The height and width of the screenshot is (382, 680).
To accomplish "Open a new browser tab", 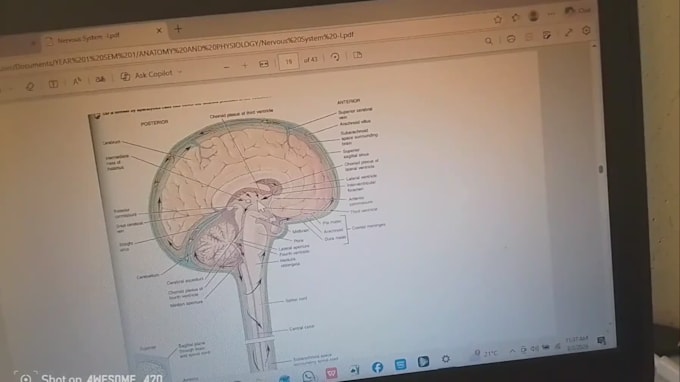I will click(178, 29).
